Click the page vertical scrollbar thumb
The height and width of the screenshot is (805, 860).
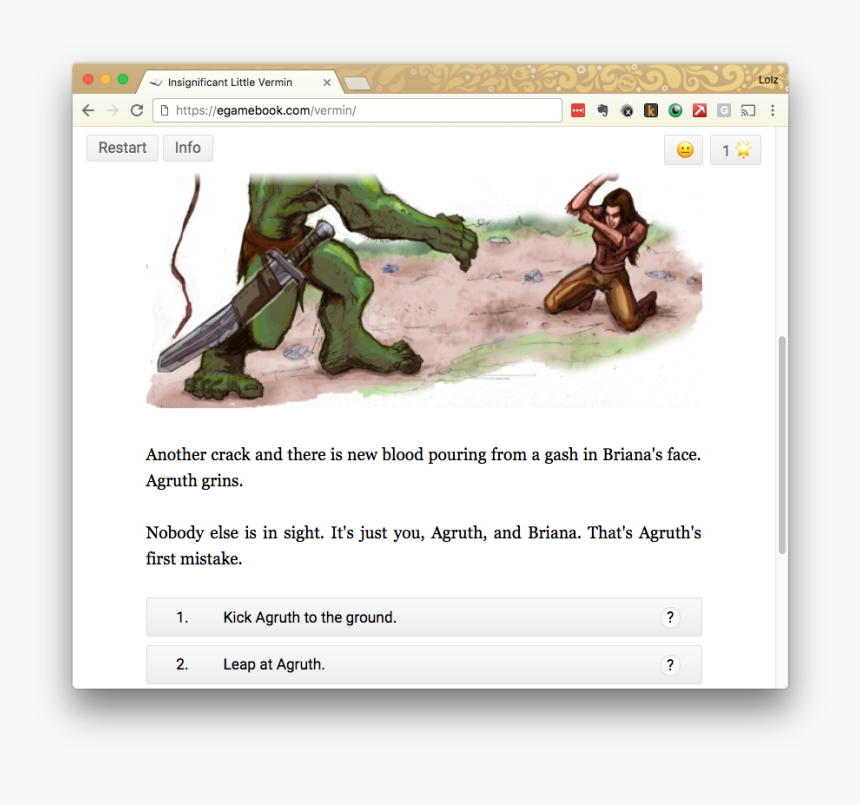pyautogui.click(x=782, y=445)
